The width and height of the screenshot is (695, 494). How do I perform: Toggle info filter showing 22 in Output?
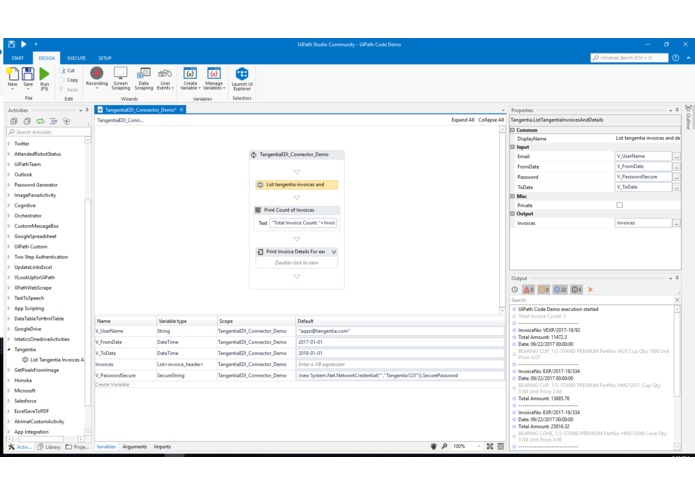pyautogui.click(x=560, y=289)
